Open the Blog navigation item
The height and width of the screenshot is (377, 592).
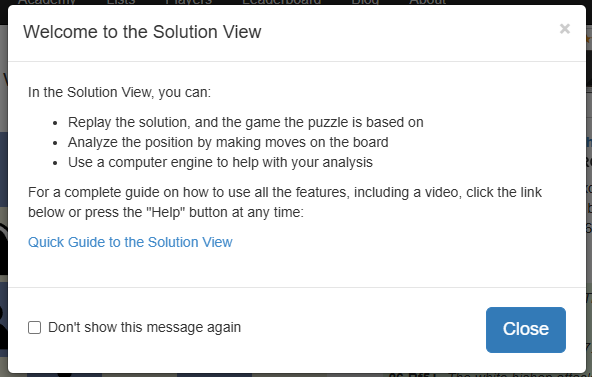[x=365, y=2]
